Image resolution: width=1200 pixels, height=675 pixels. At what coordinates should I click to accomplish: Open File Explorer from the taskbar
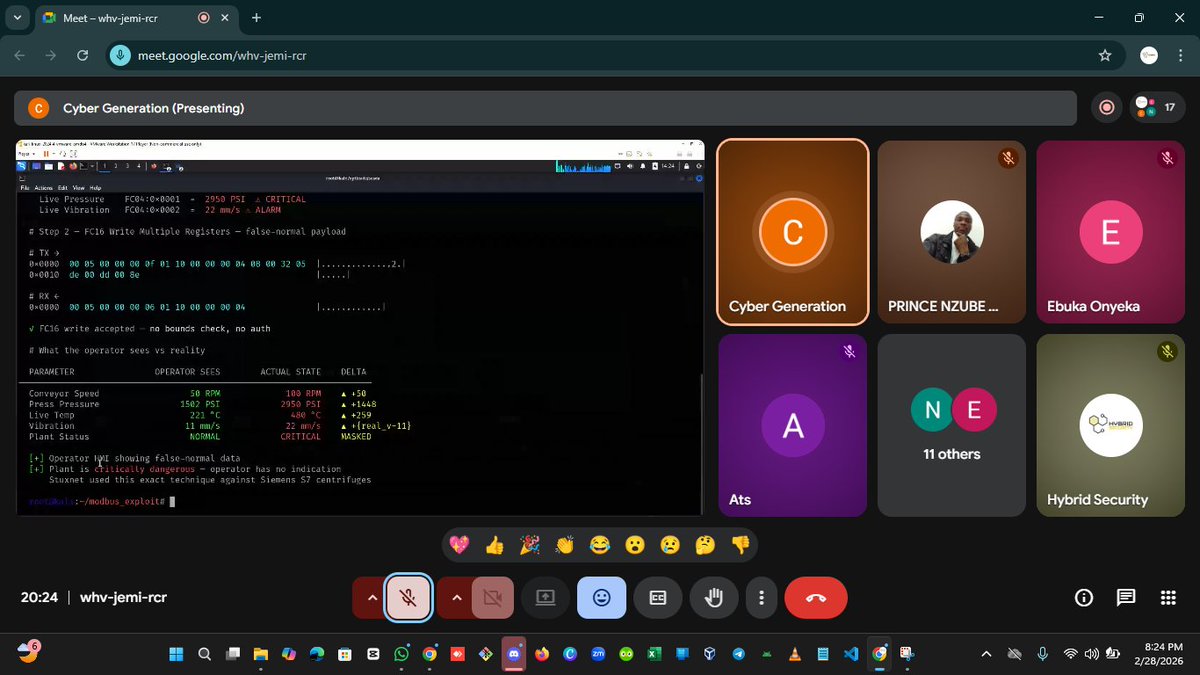260,654
